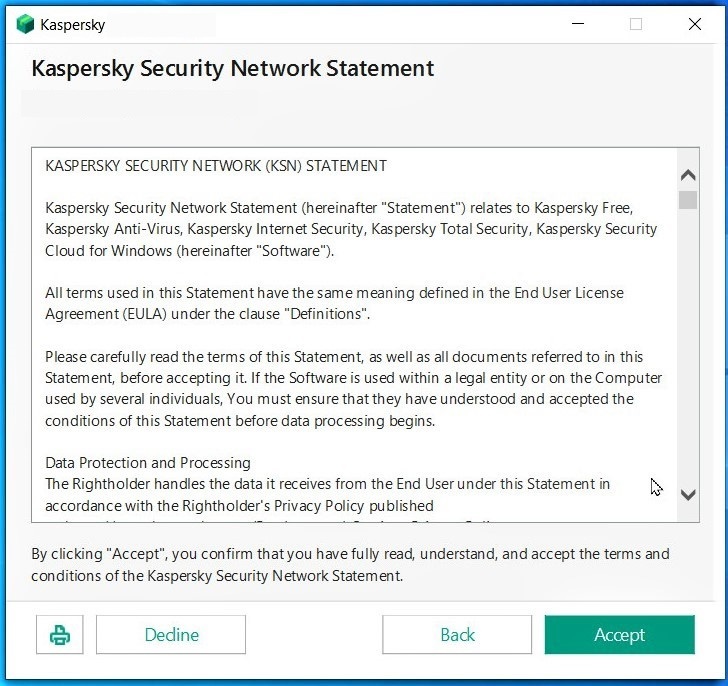728x686 pixels.
Task: Click the scrollbar track below the thumb
Action: pyautogui.click(x=688, y=350)
